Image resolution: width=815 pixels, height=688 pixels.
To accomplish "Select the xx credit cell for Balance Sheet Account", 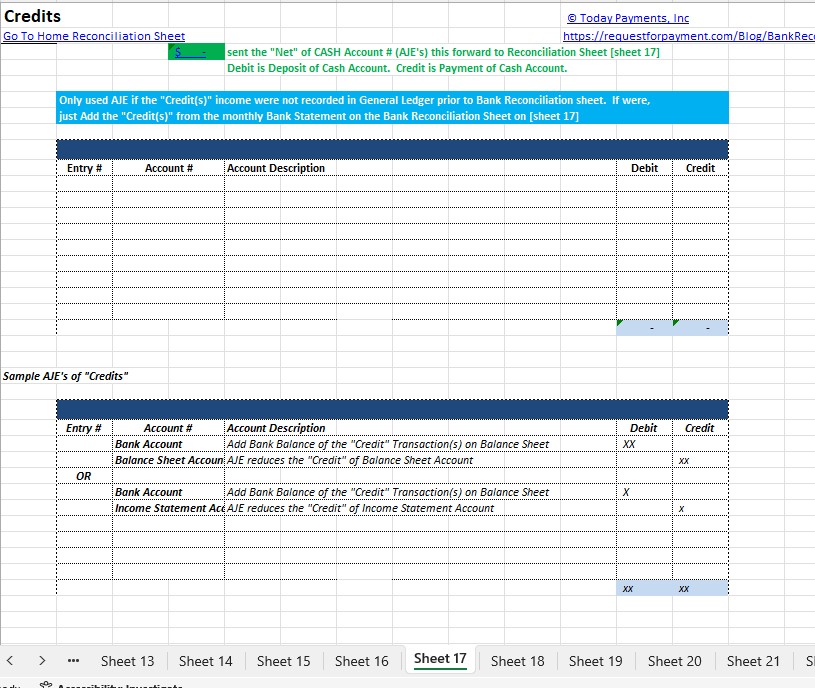I will pos(700,460).
